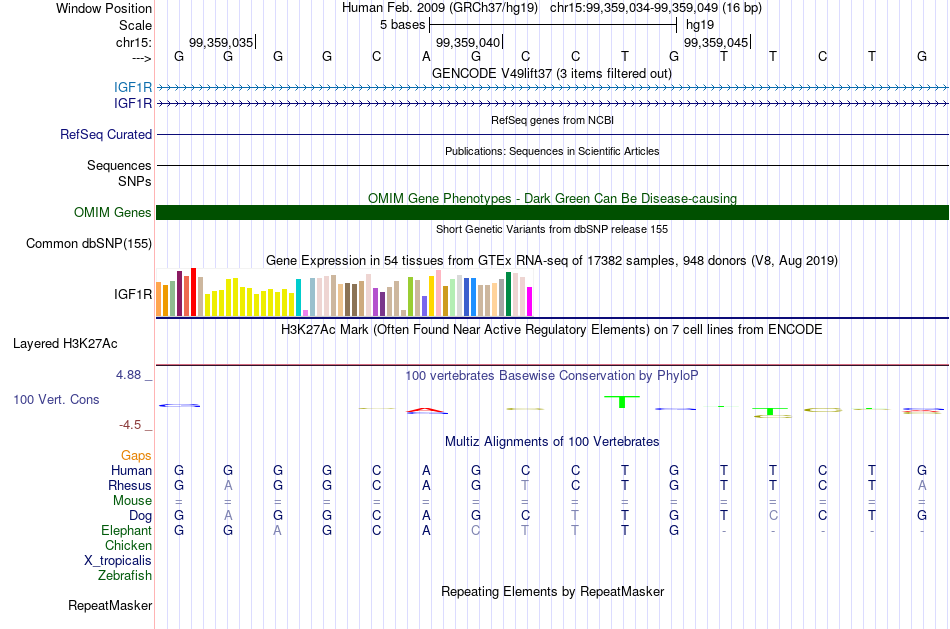Open the 100 Vert. Cons track settings
This screenshot has width=950, height=629.
pyautogui.click(x=56, y=399)
